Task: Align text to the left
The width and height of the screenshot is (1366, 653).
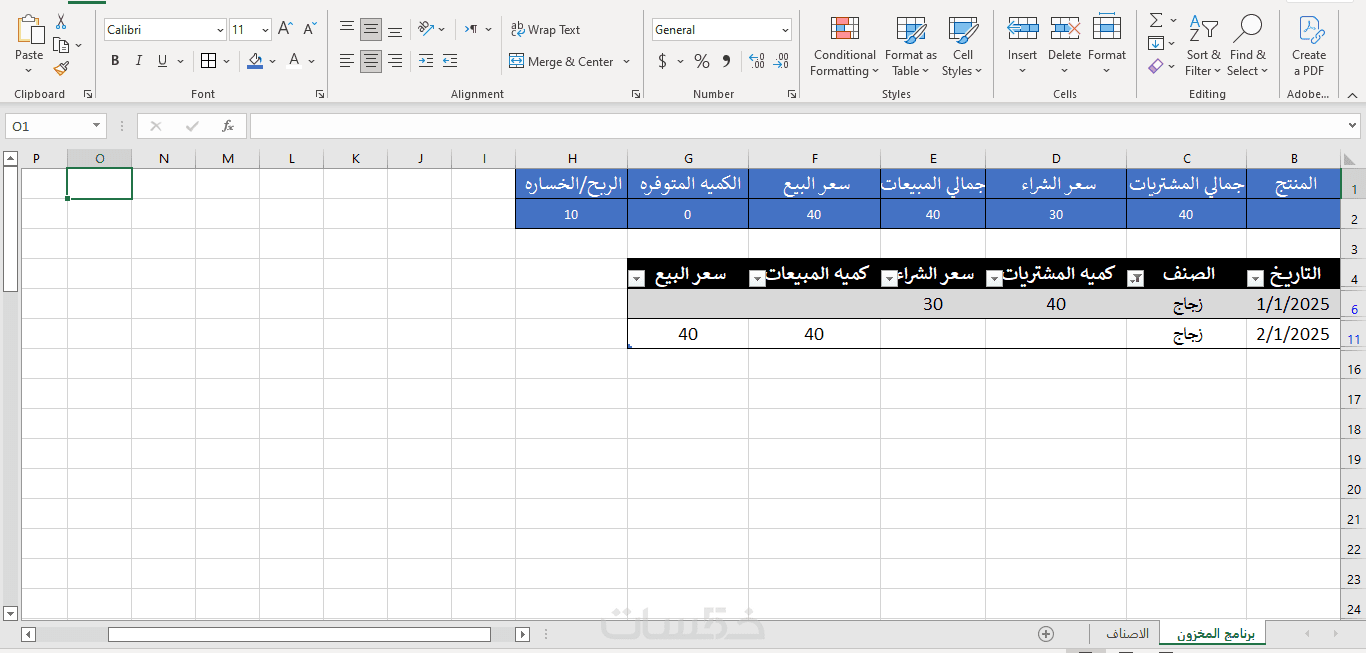Action: pos(347,61)
